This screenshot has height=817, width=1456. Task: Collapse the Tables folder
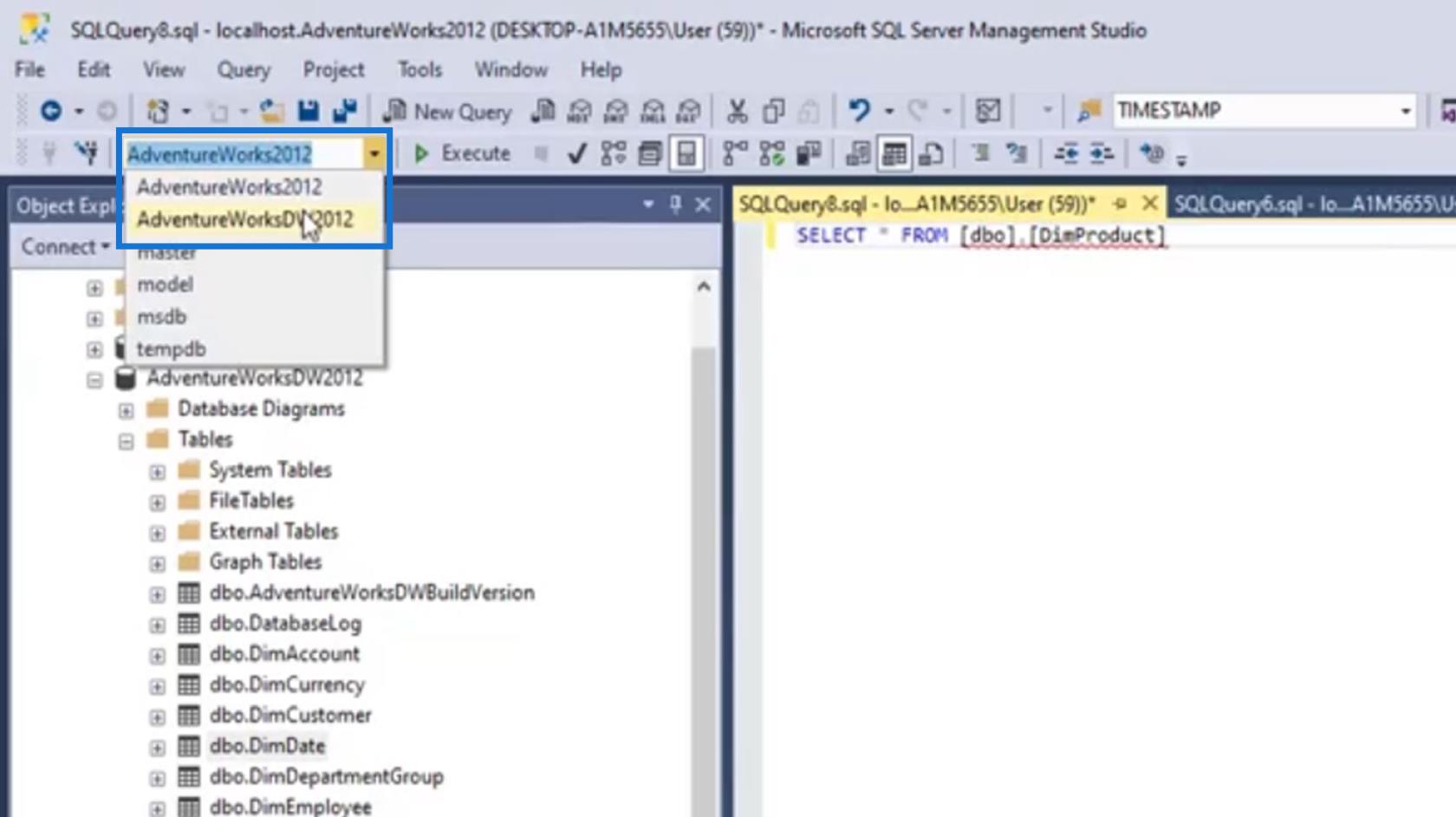127,441
